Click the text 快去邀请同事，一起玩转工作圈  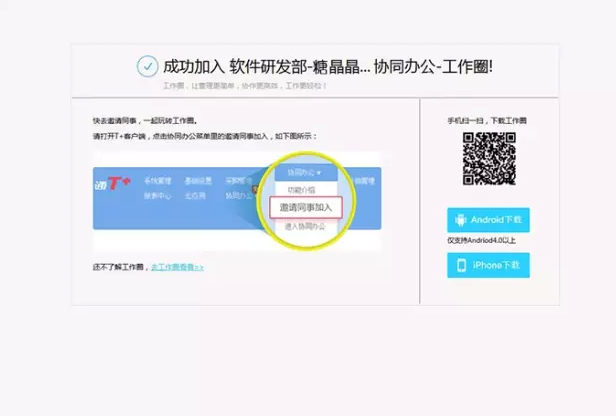coord(145,121)
